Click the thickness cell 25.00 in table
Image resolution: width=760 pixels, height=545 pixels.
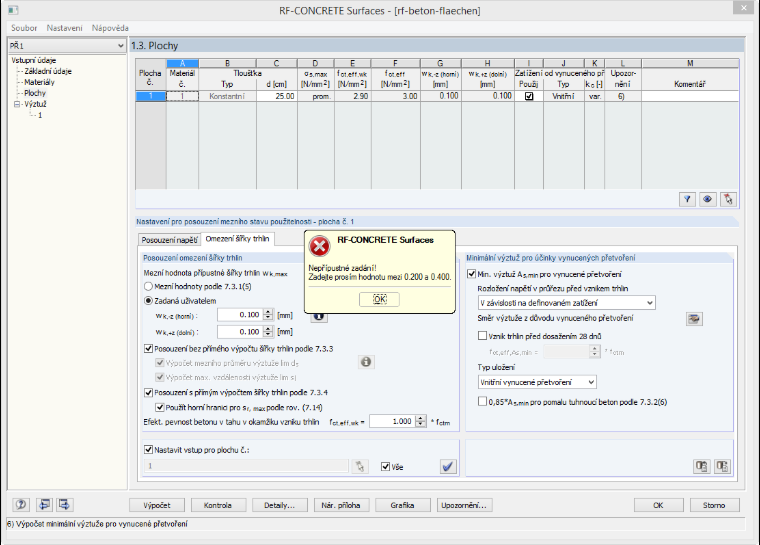tap(277, 96)
